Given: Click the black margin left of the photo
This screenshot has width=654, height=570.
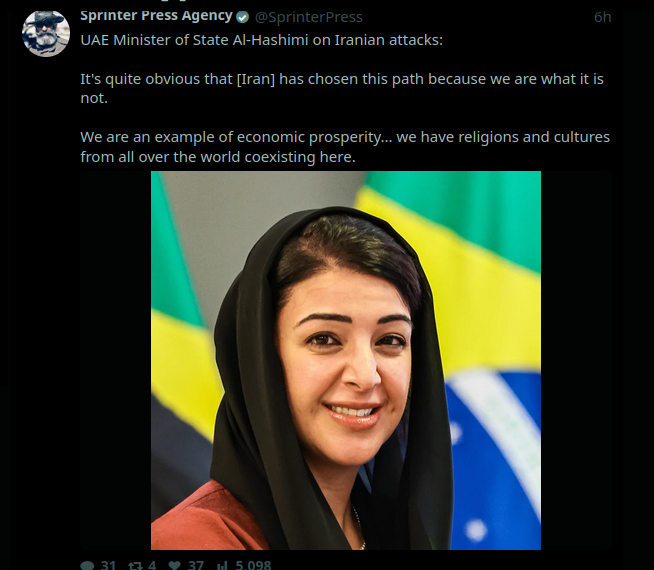Looking at the screenshot, I should [x=116, y=360].
